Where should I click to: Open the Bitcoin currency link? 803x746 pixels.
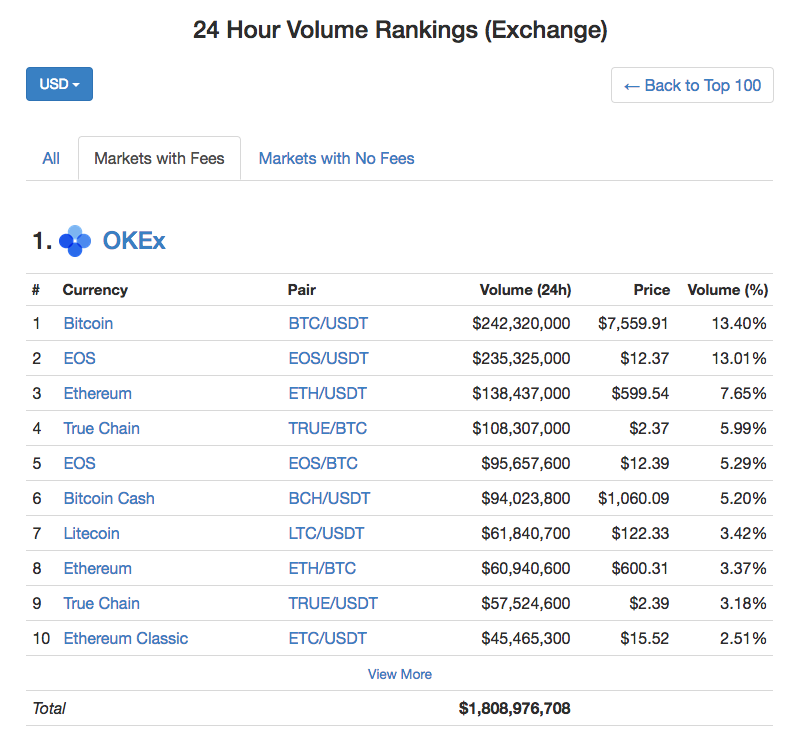(88, 324)
